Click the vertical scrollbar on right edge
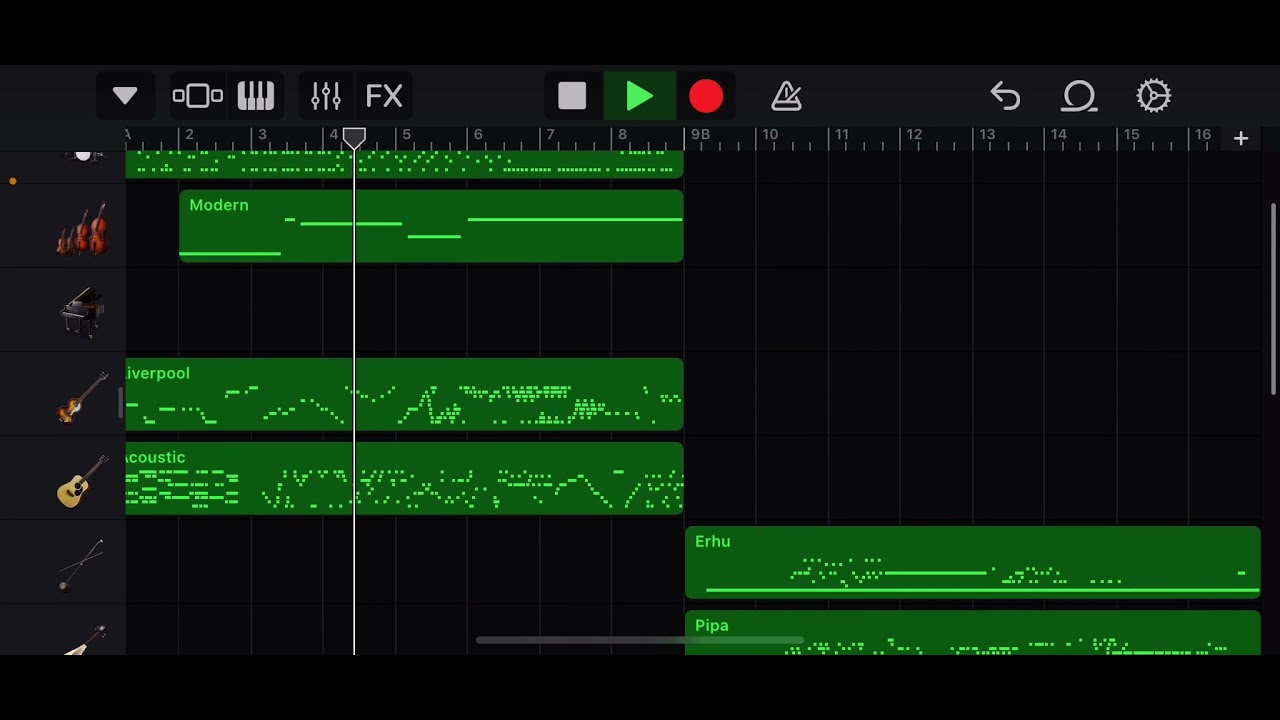Screen dimensions: 1280x720 (x=1273, y=298)
